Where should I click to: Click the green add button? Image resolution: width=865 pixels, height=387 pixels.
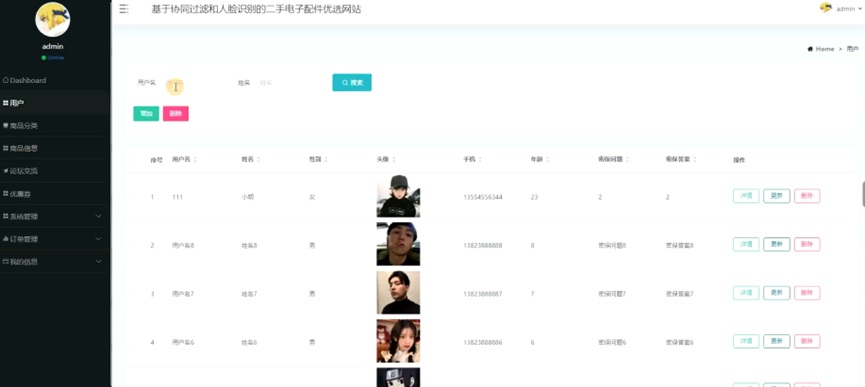tap(146, 114)
